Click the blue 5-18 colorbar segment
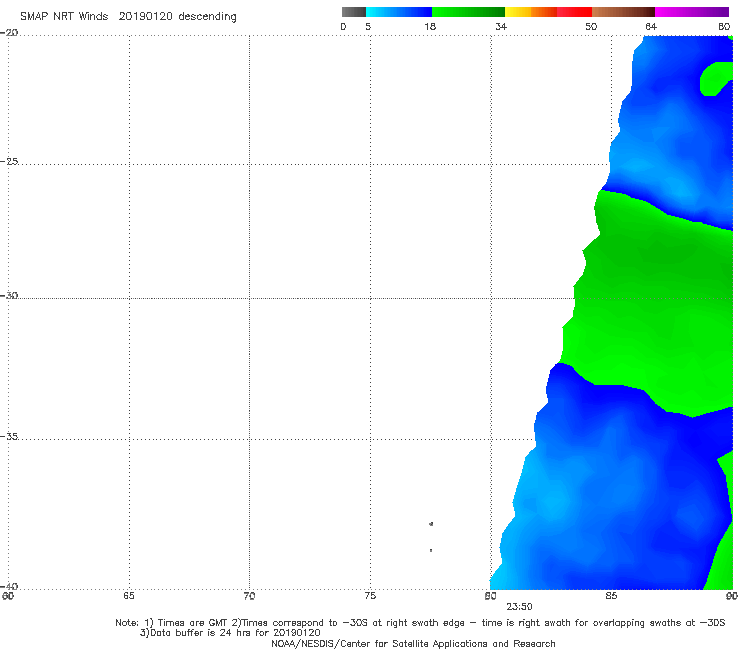 [399, 12]
